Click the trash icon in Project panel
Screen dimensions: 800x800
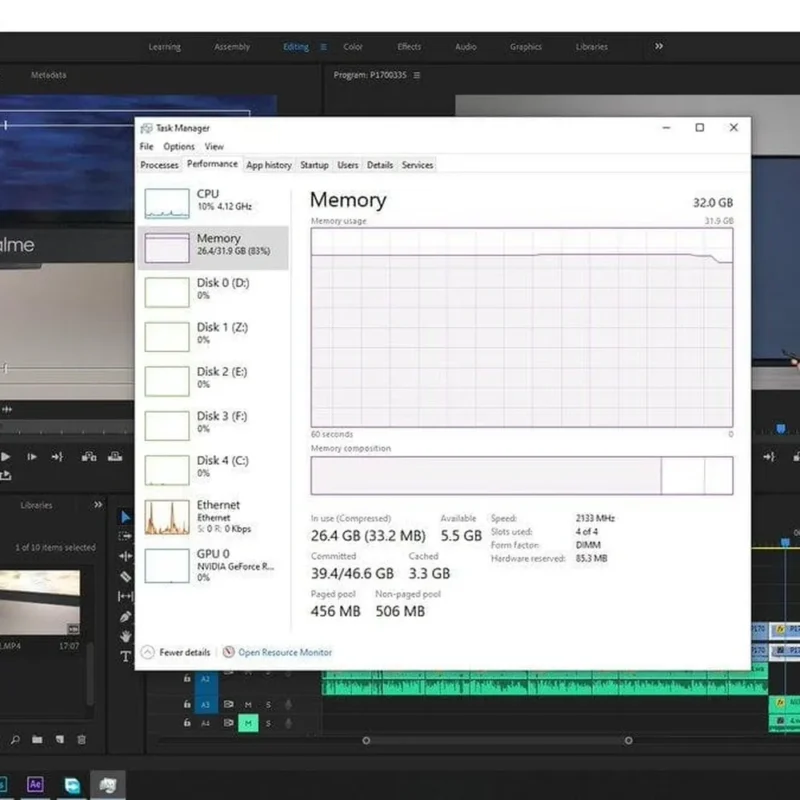[82, 739]
